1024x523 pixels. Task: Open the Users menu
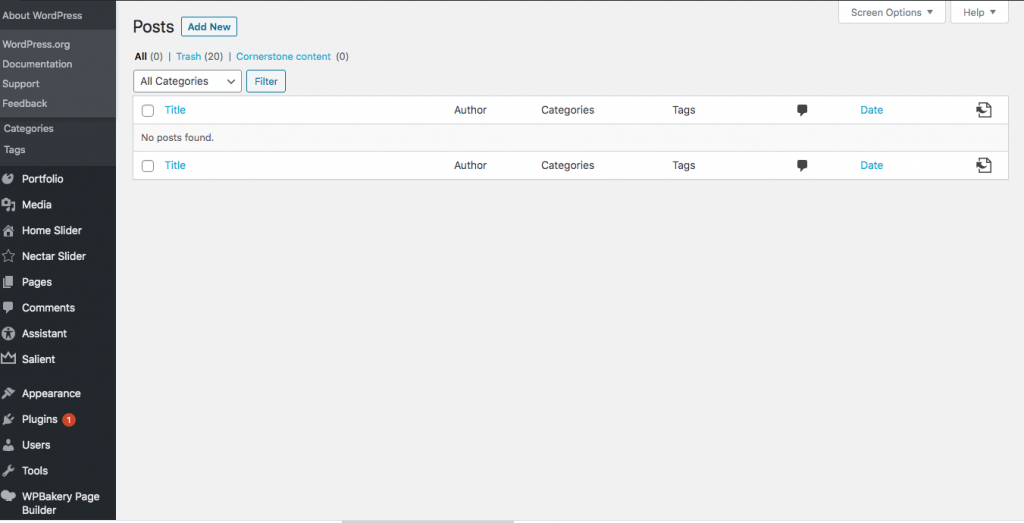(x=36, y=445)
